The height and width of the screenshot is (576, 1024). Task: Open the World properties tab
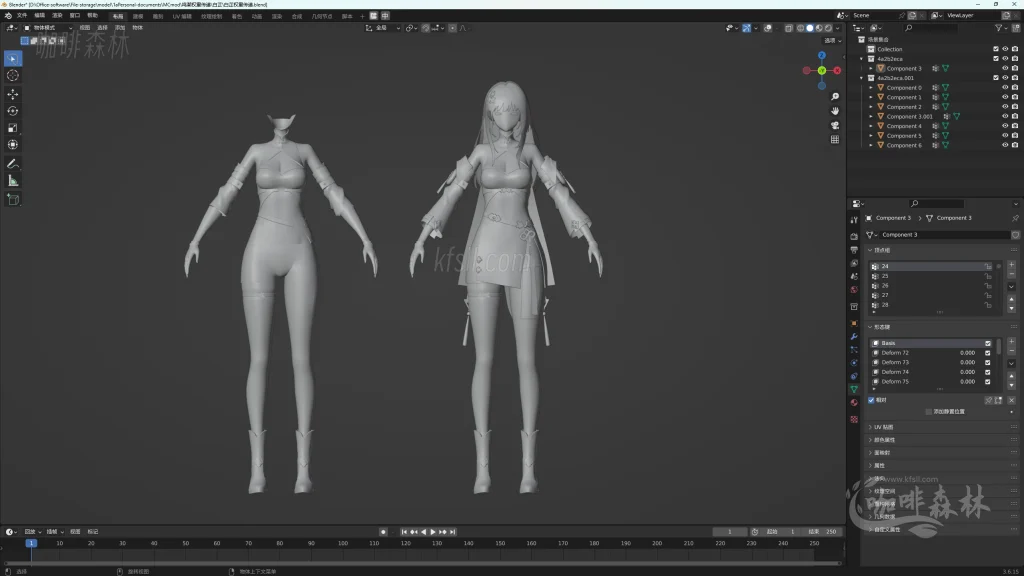point(854,290)
